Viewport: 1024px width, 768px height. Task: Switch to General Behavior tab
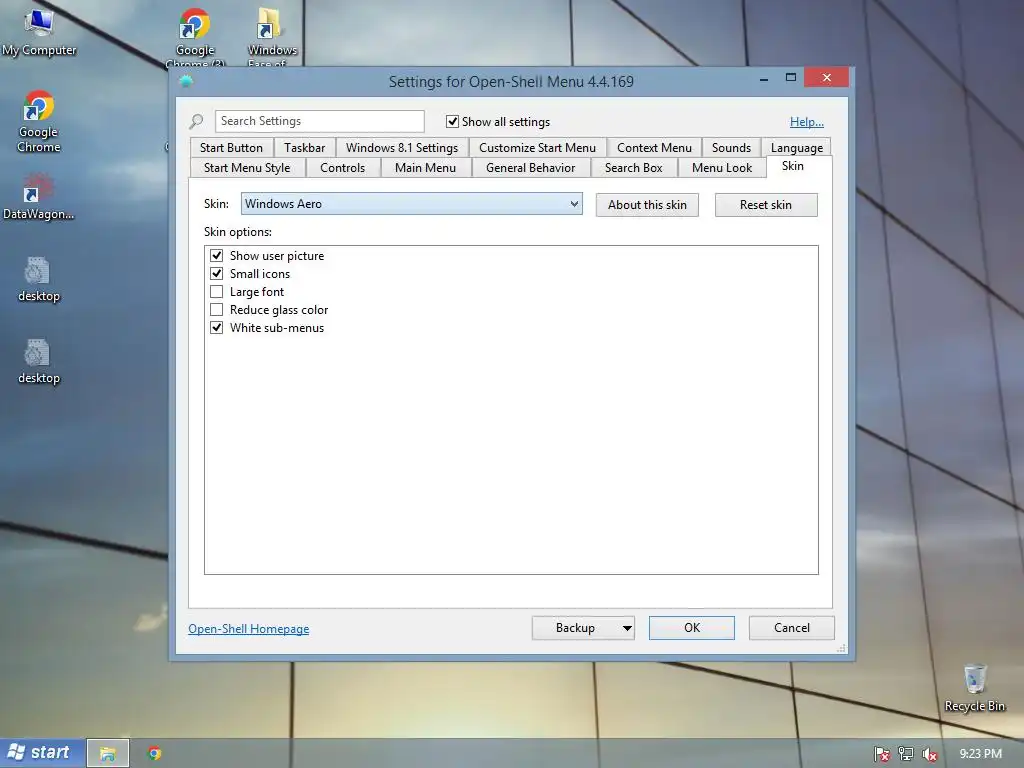point(530,168)
